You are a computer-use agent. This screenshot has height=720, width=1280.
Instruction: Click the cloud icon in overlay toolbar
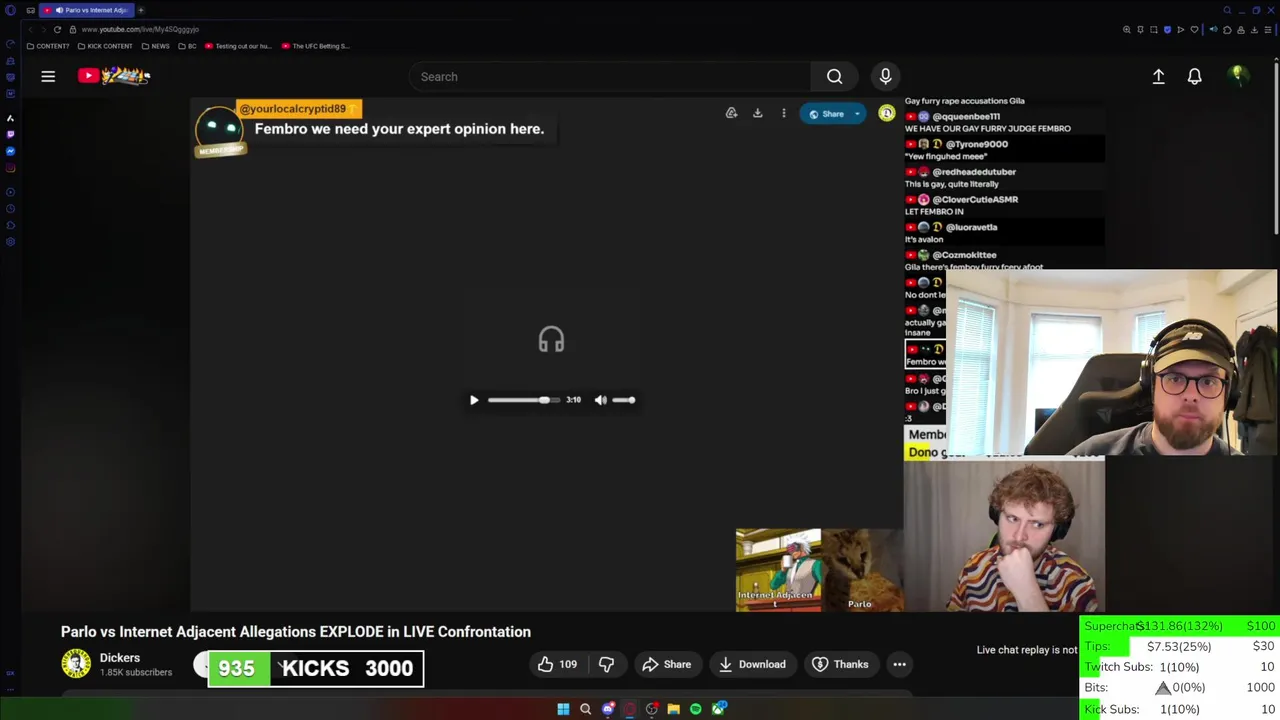(x=731, y=113)
